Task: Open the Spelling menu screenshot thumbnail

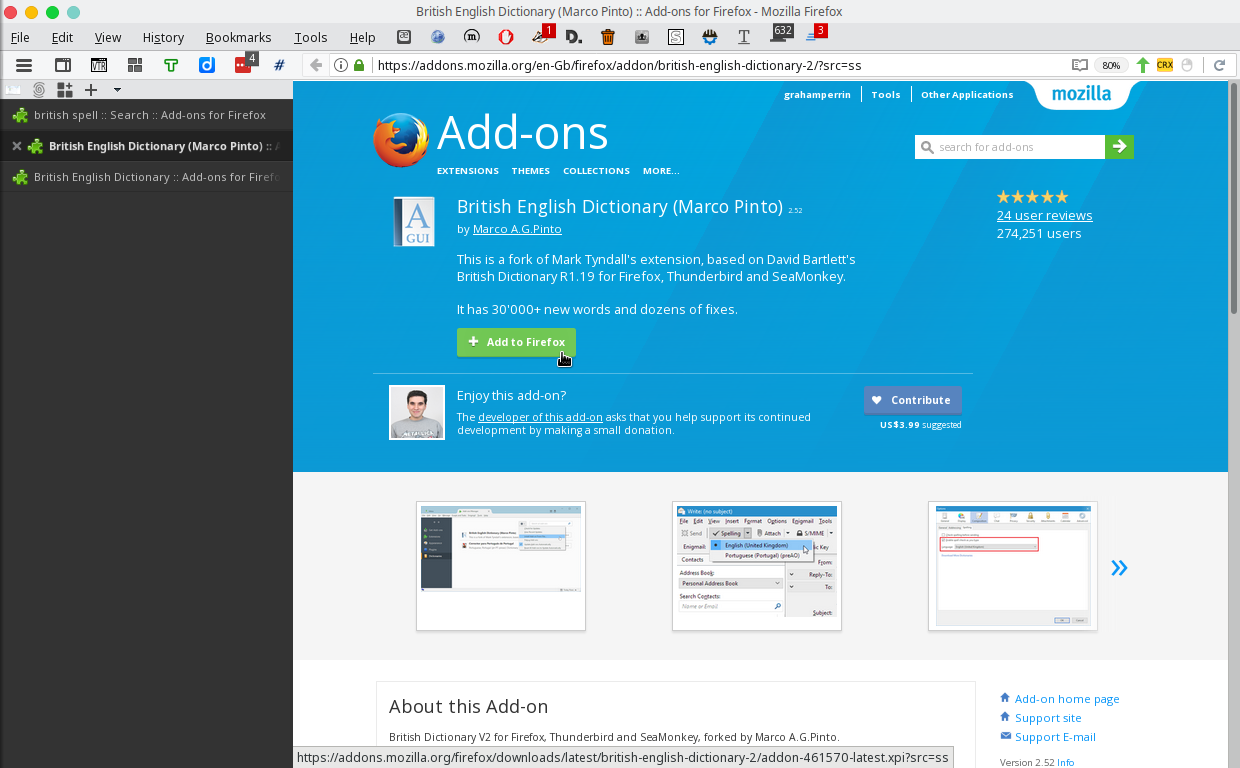Action: 757,566
